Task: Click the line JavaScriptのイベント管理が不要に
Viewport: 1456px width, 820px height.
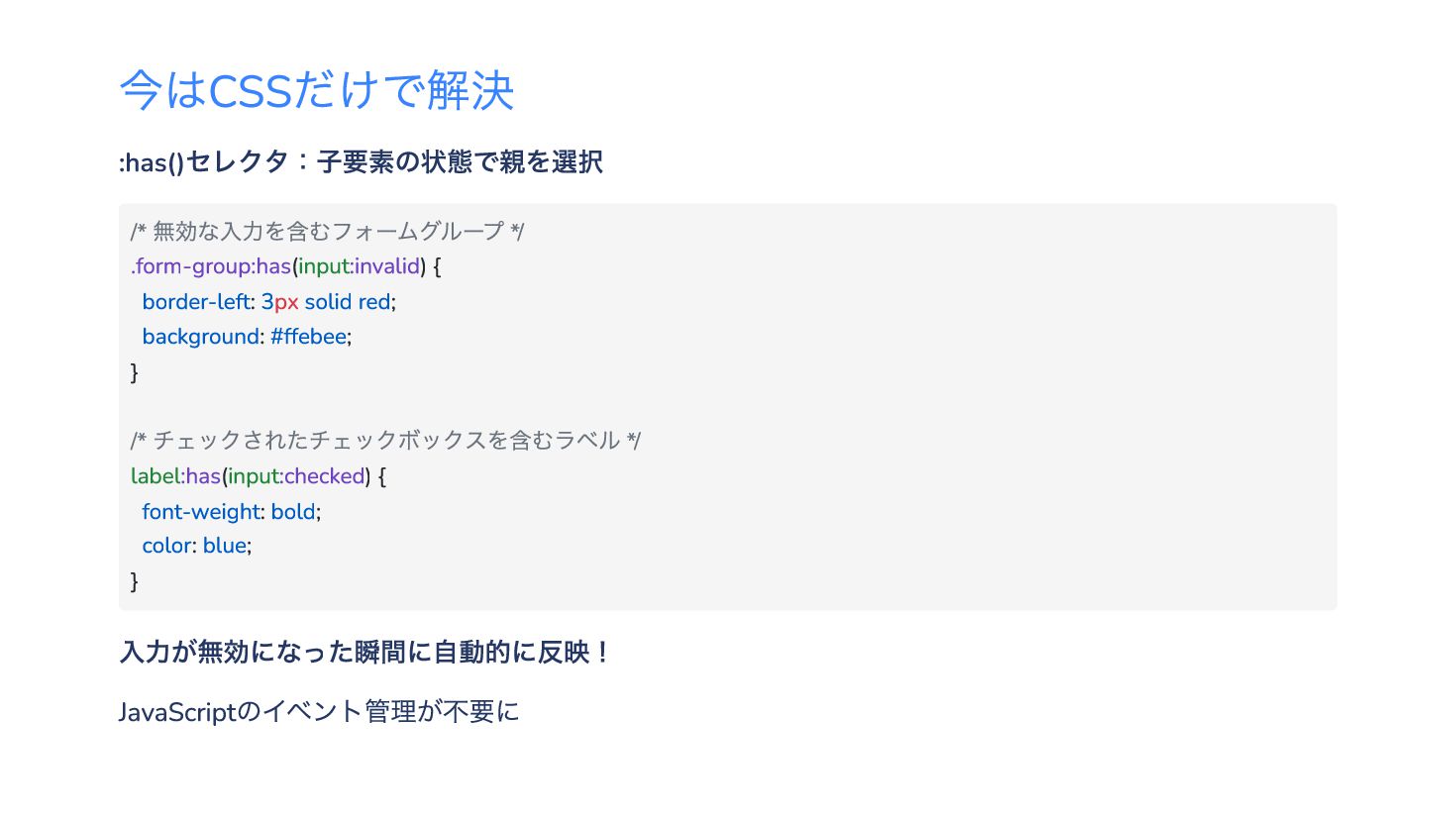Action: click(x=319, y=711)
